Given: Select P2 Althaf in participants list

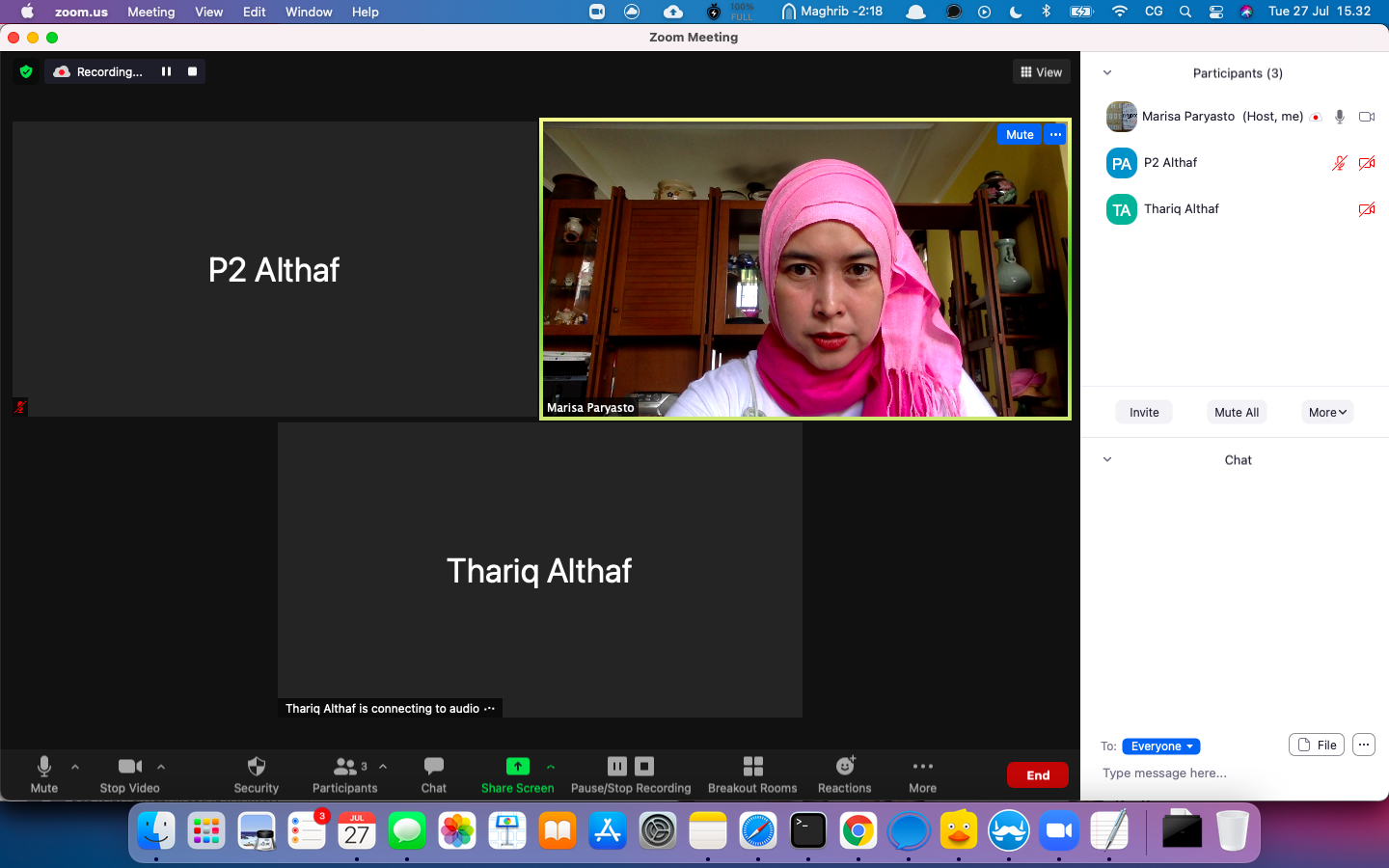Looking at the screenshot, I should point(1235,163).
